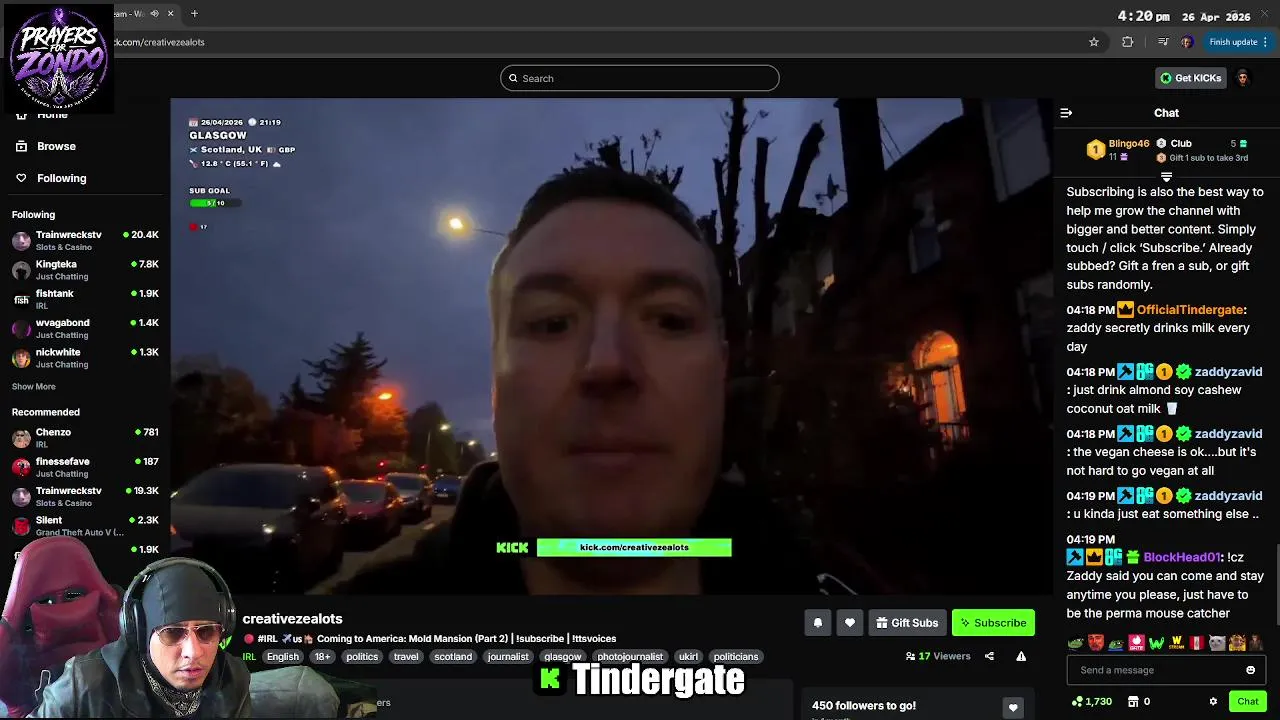
Task: Click the 17 Viewers count
Action: click(938, 656)
